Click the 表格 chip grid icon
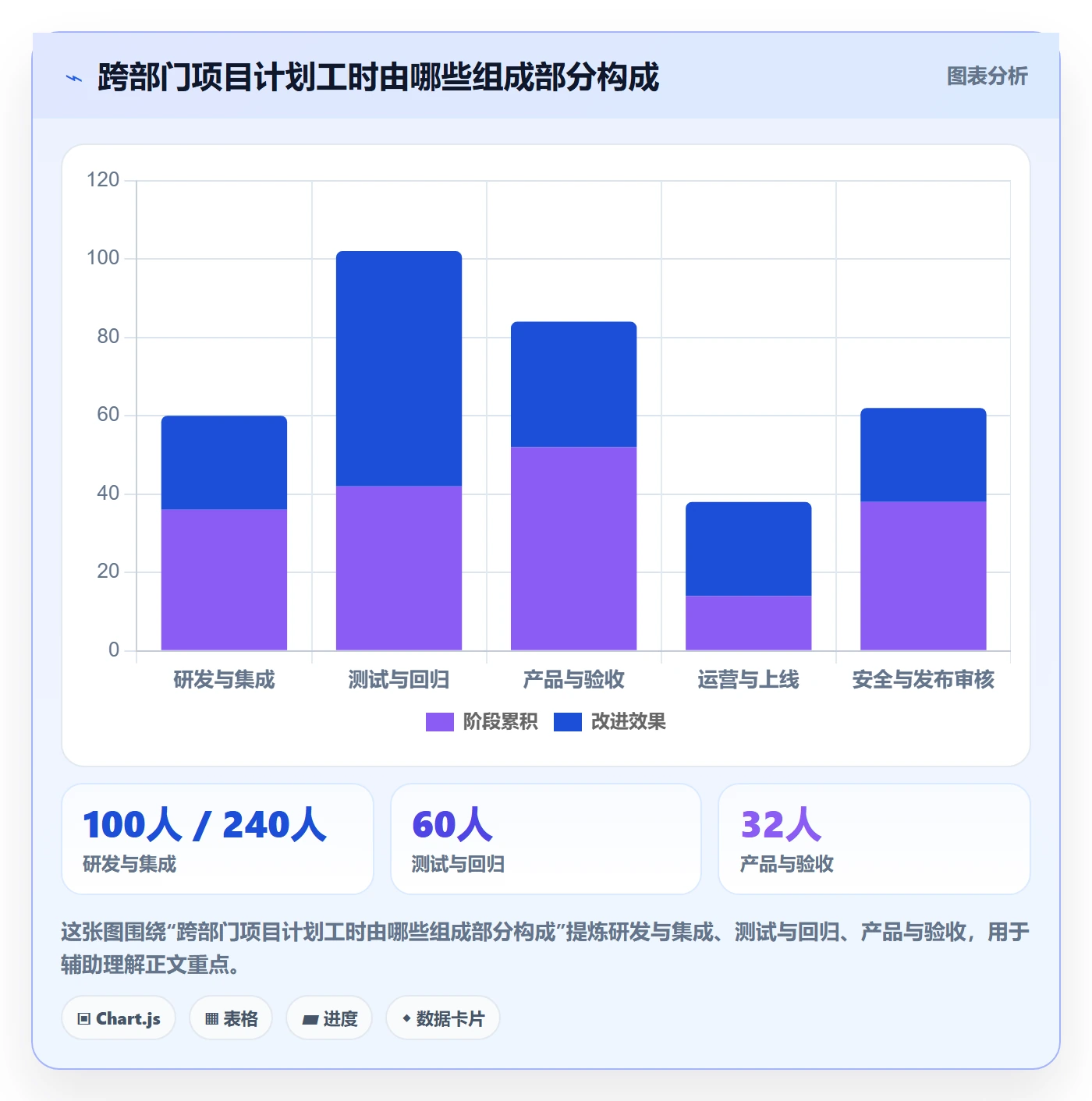 point(211,1019)
